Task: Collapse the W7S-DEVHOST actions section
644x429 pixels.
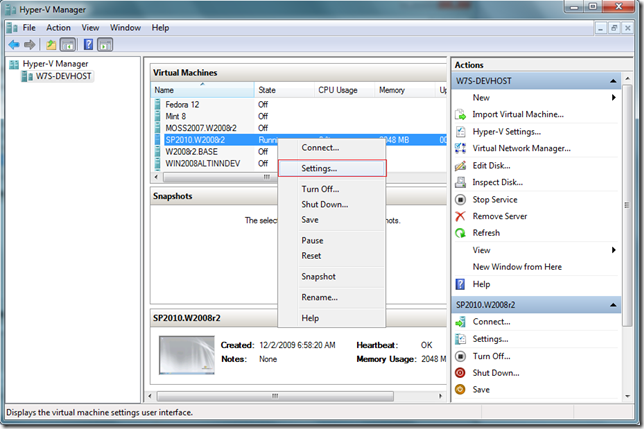Action: [x=613, y=81]
